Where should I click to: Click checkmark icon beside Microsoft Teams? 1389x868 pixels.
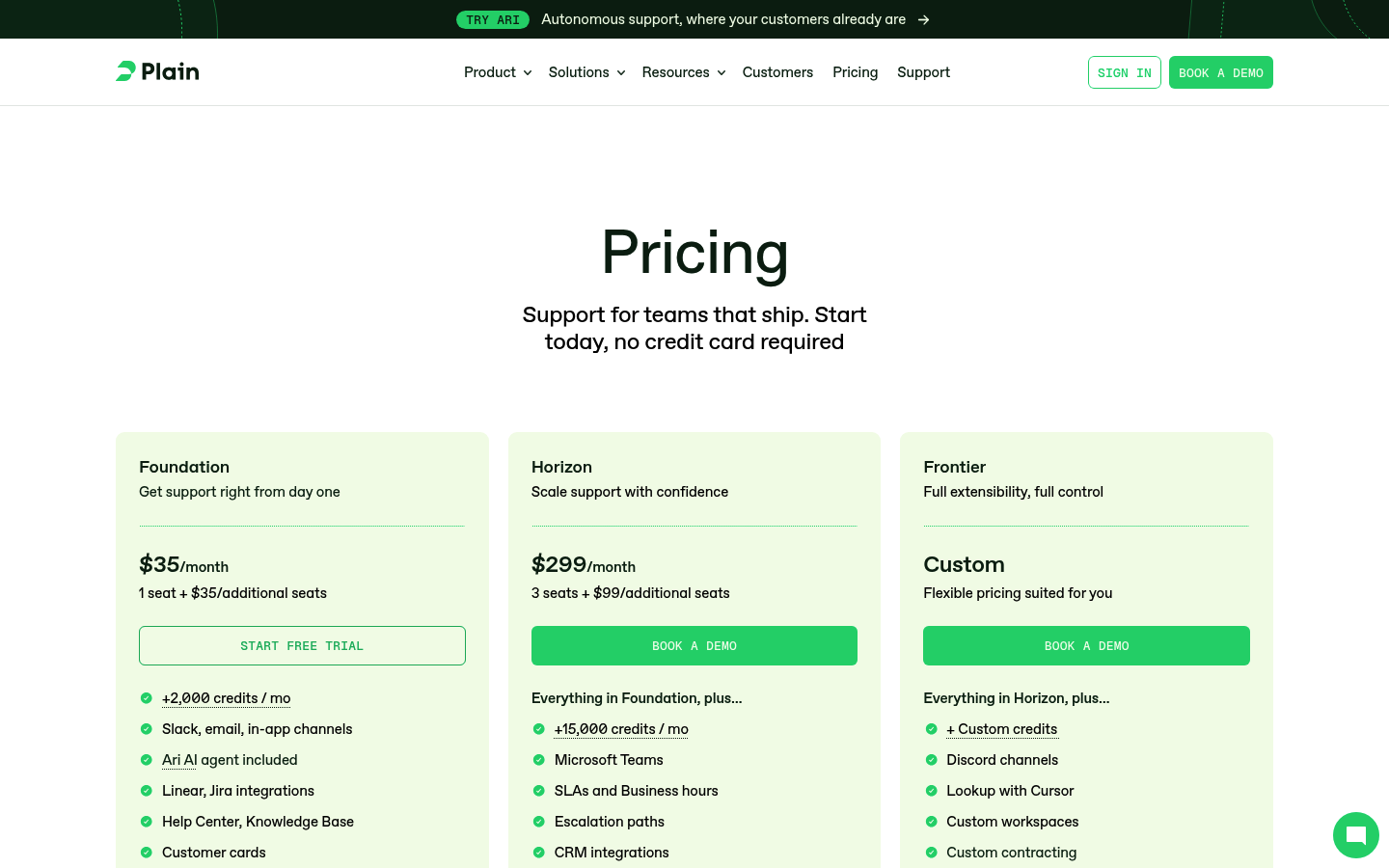pos(539,760)
